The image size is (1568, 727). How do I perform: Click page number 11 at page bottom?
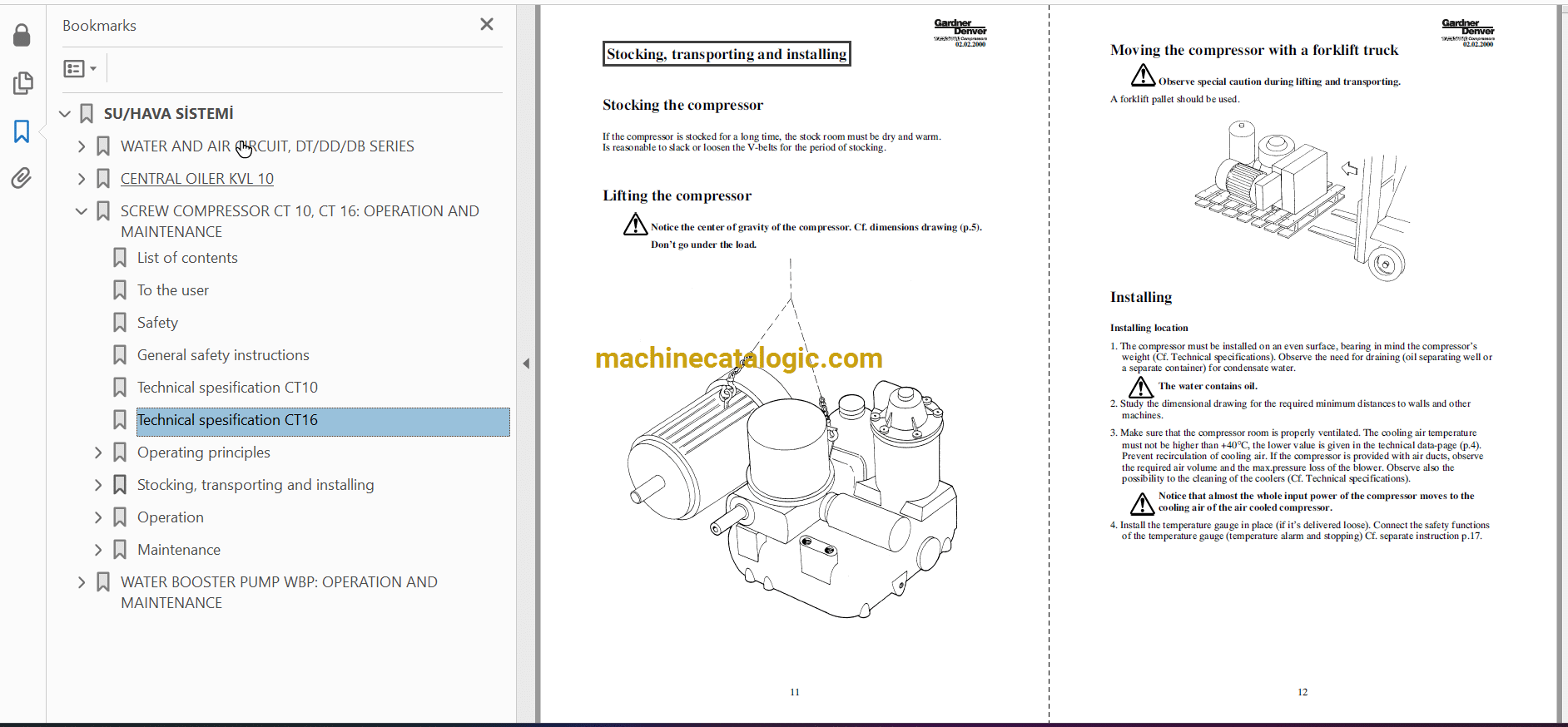coord(795,692)
